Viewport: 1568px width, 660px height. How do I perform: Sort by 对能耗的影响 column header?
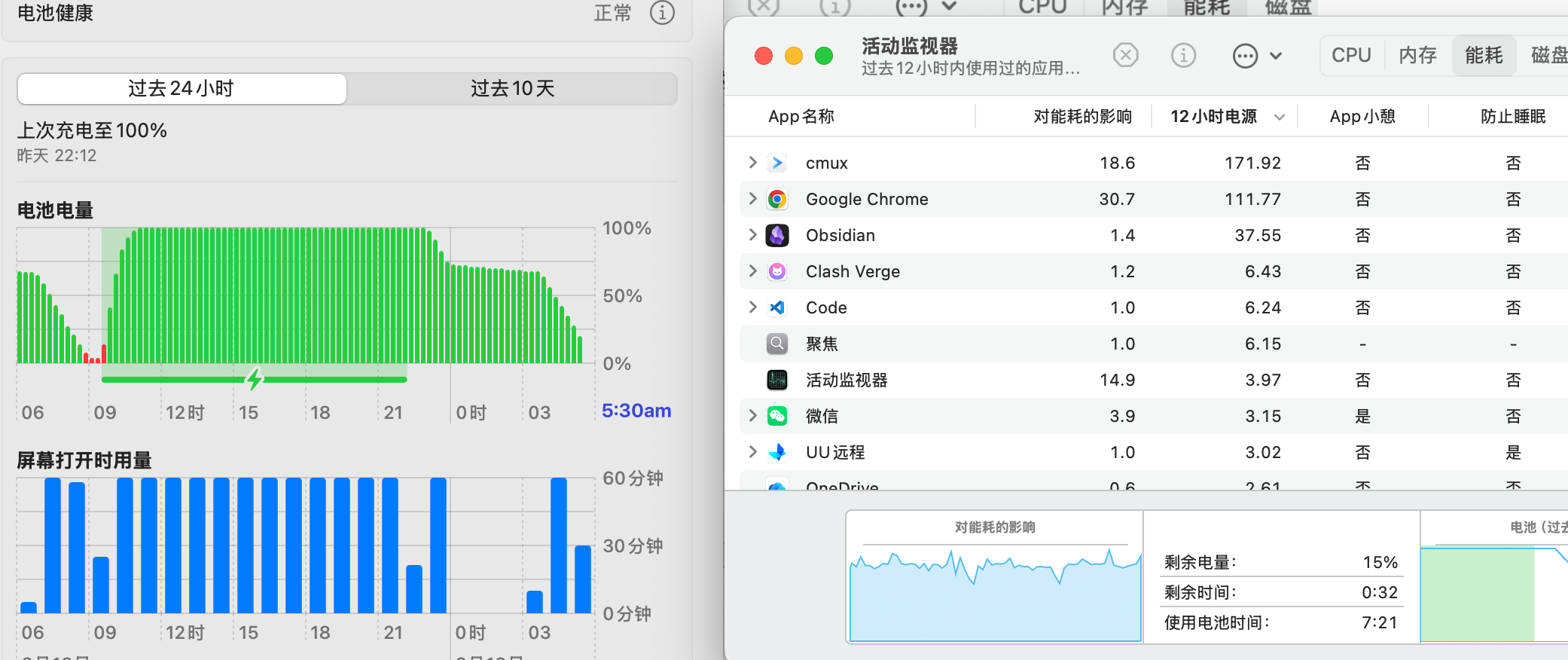click(x=1082, y=117)
